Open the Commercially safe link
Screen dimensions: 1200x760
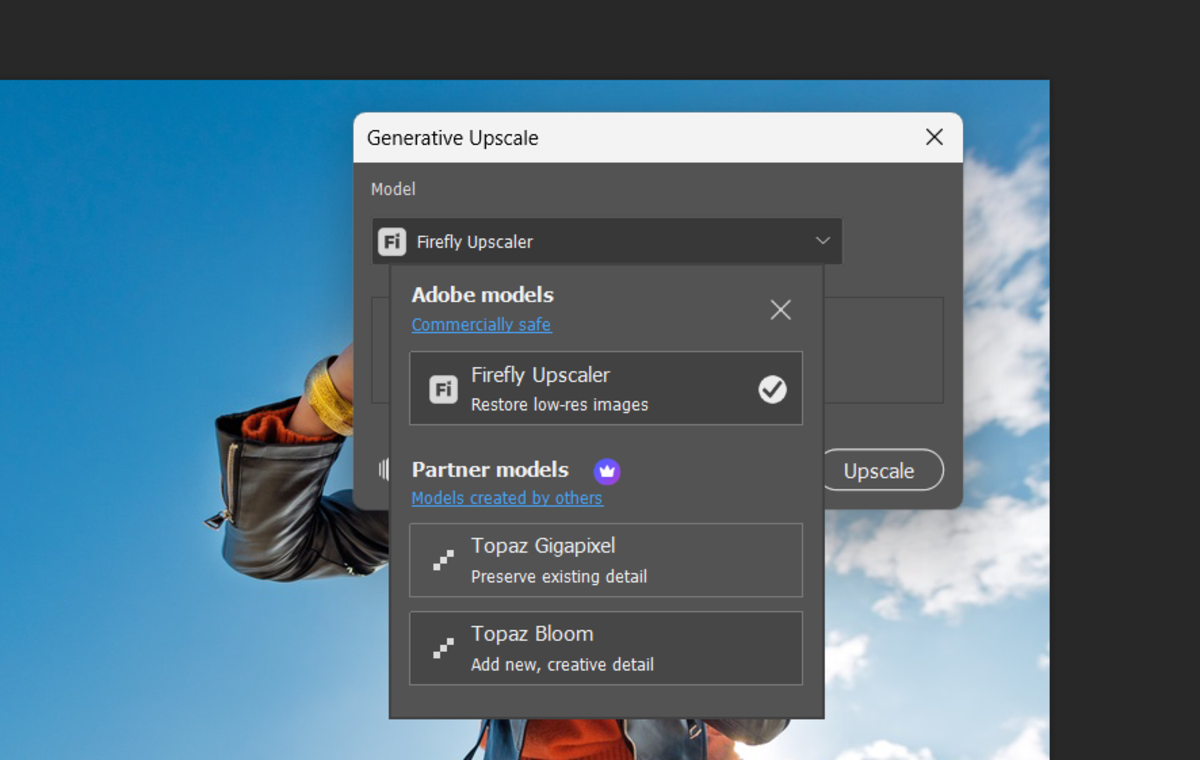coord(481,325)
